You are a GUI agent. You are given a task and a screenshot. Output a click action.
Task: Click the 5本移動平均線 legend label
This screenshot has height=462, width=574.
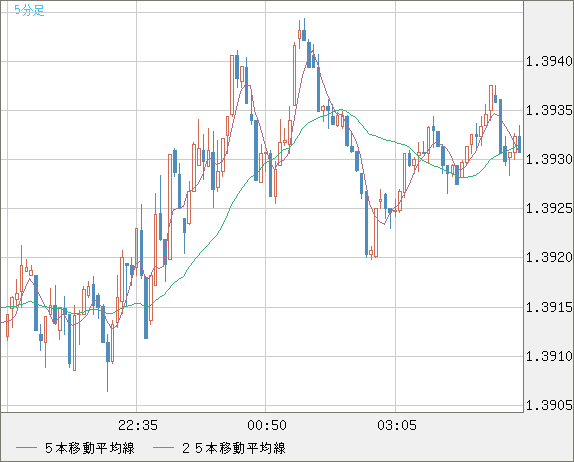click(90, 448)
